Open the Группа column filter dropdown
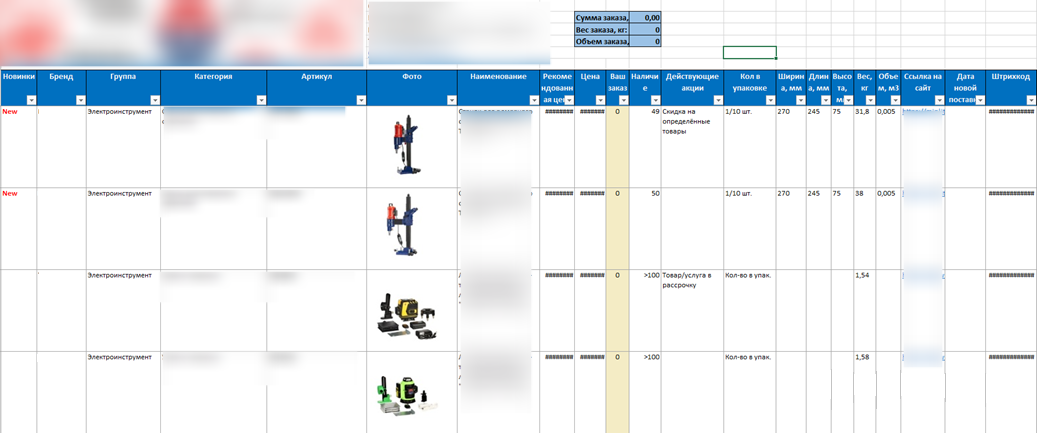The width and height of the screenshot is (1037, 433). (155, 100)
